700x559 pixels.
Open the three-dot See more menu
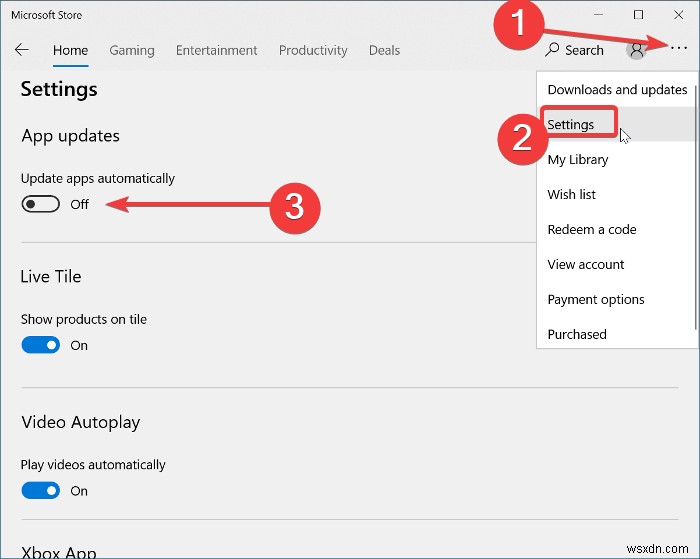click(x=679, y=48)
